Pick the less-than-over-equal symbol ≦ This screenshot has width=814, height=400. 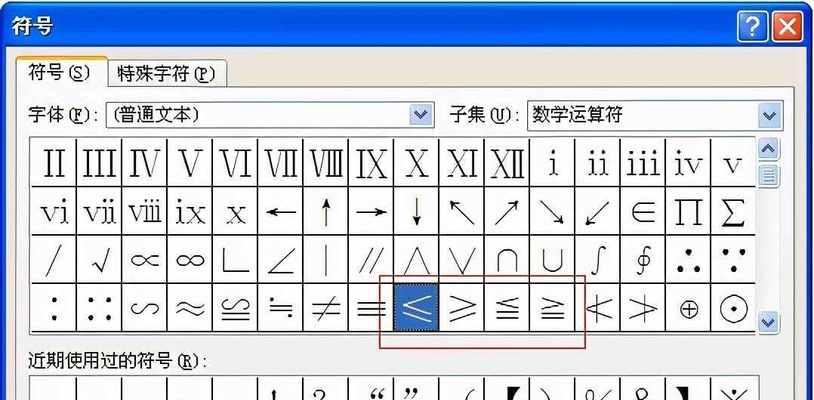click(507, 308)
